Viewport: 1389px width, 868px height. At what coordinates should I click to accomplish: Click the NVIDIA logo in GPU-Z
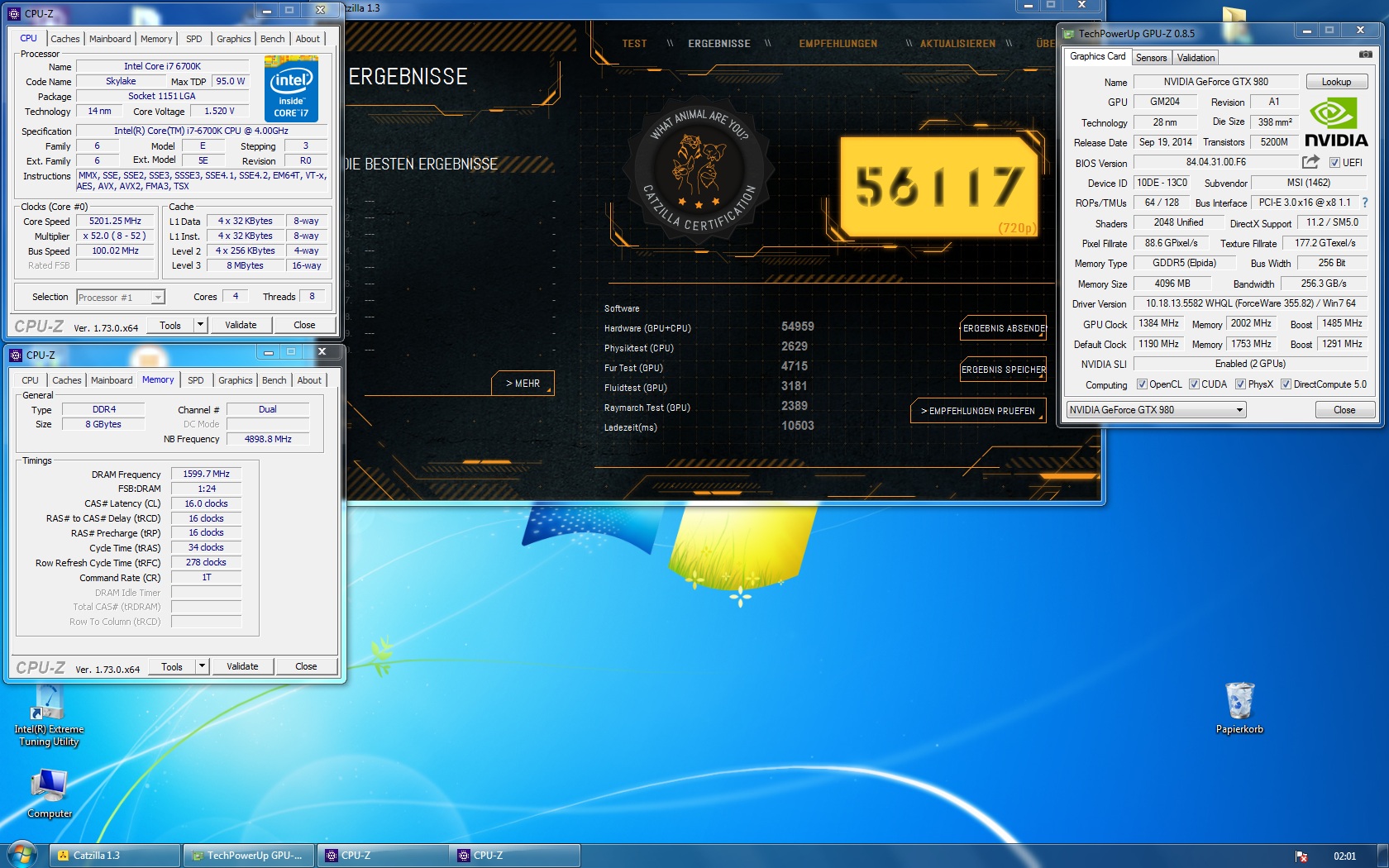[x=1336, y=122]
